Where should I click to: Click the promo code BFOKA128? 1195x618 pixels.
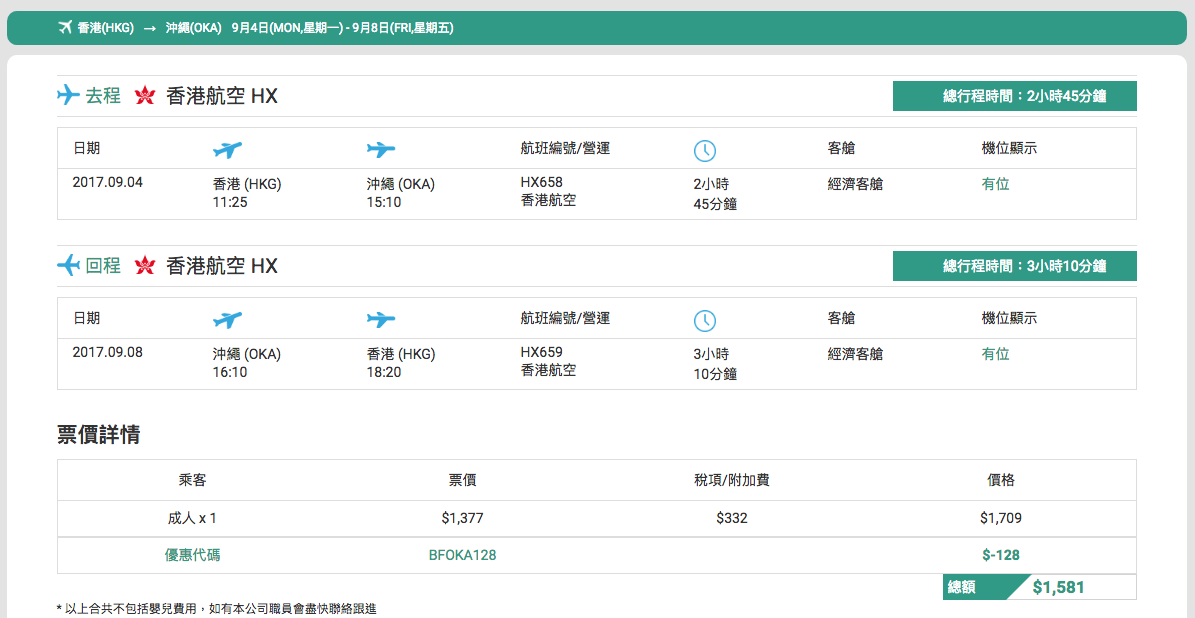(x=463, y=556)
